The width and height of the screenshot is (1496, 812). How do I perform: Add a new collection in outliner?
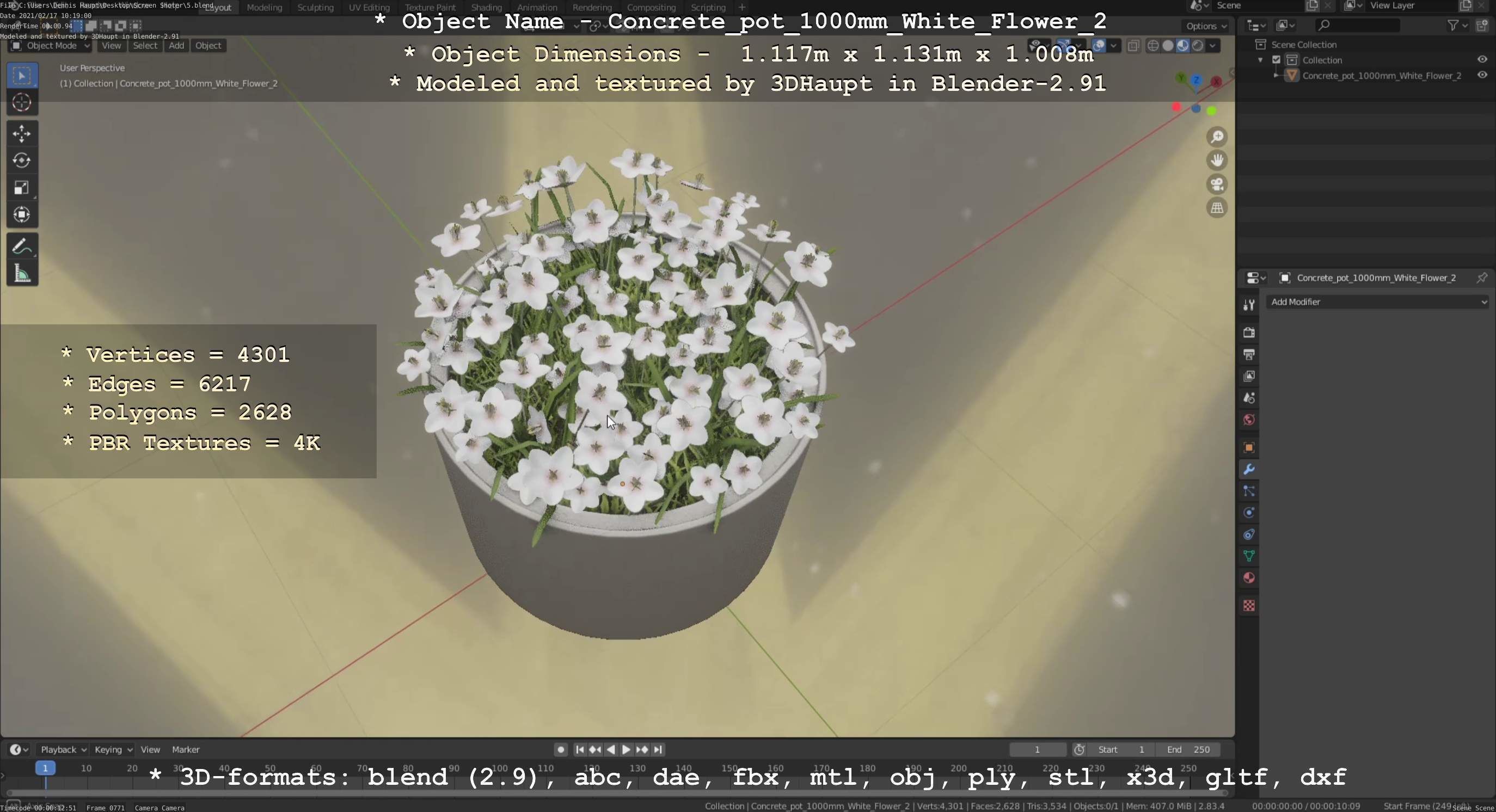[1482, 26]
